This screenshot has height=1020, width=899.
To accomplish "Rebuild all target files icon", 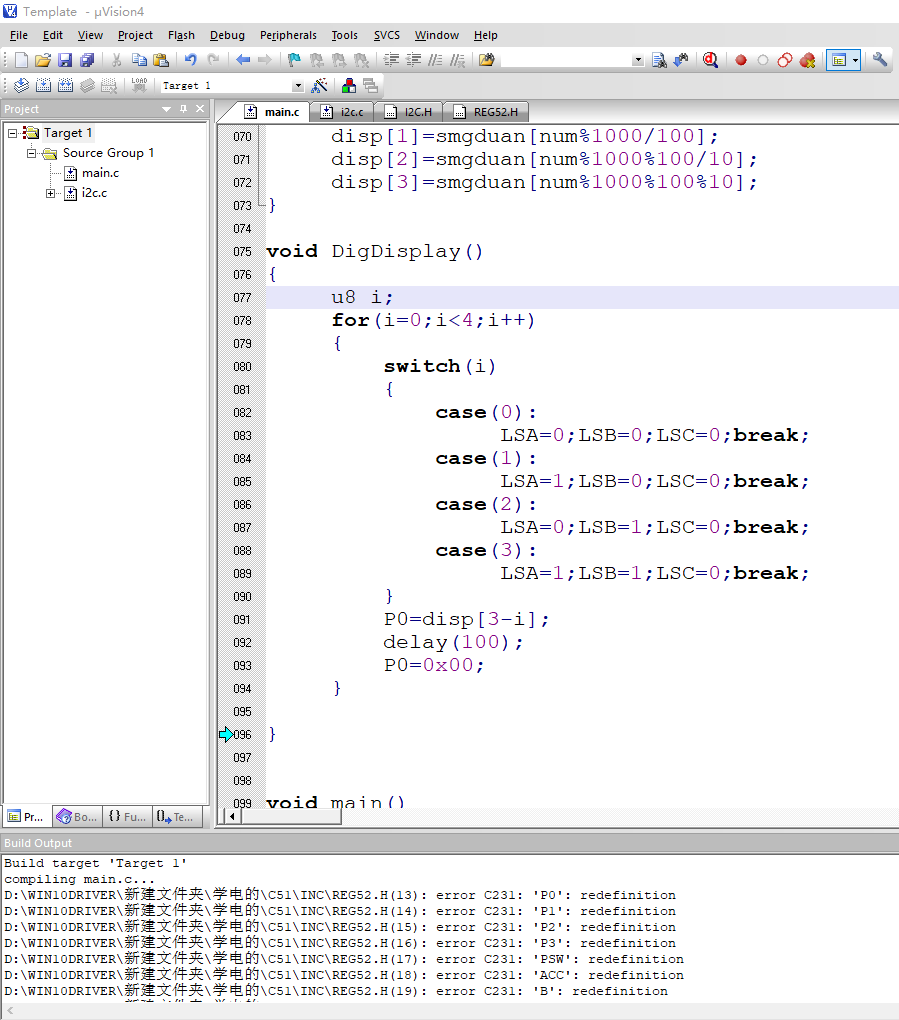I will click(66, 85).
